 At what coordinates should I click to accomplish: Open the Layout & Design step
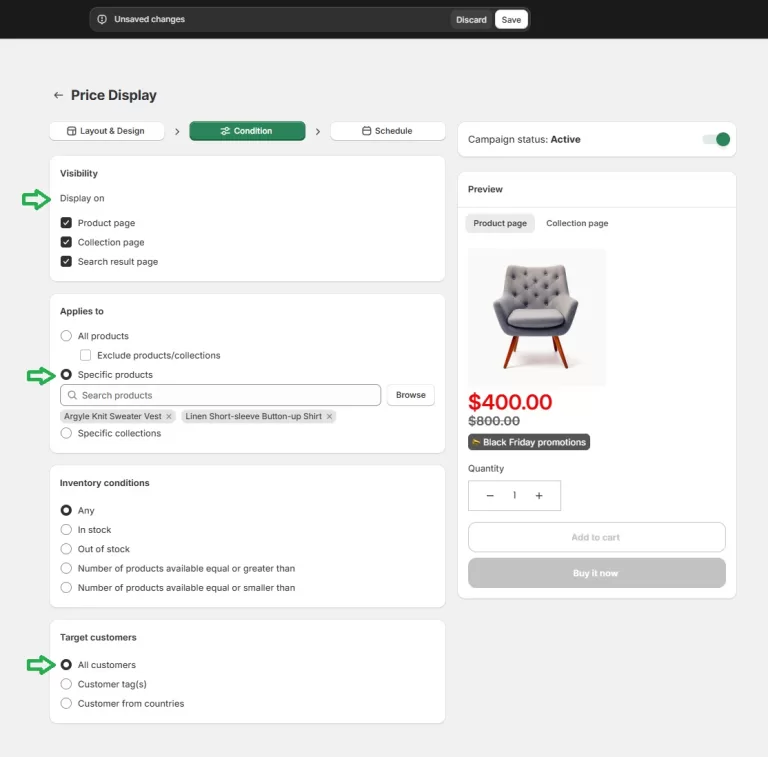point(107,131)
